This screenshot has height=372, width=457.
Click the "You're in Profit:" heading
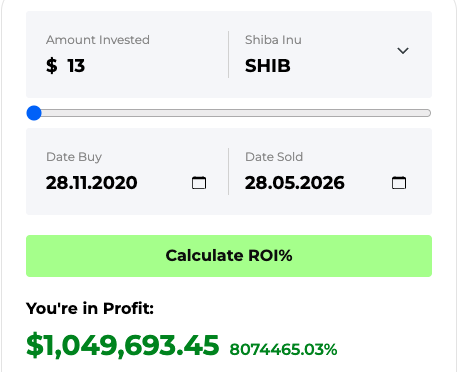90,308
